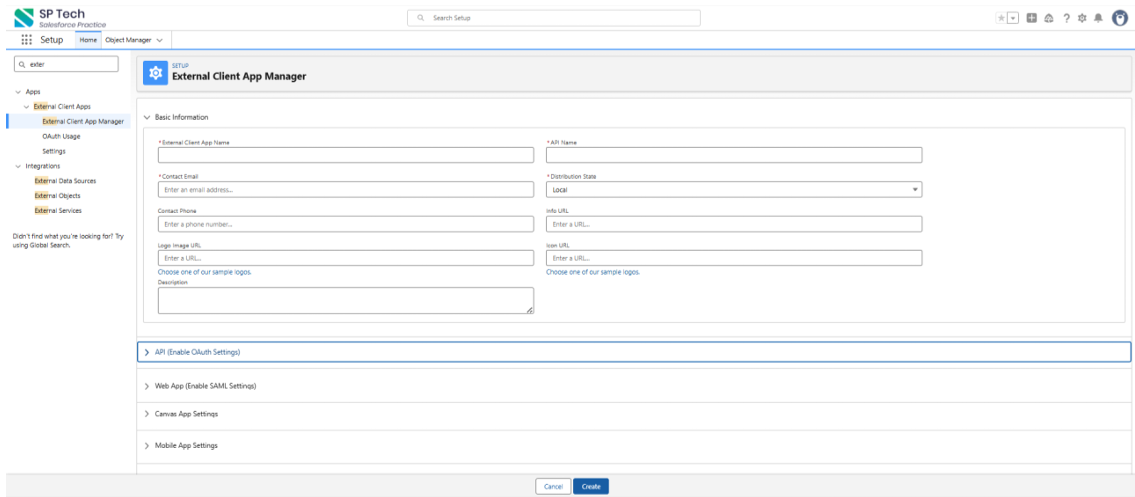Open OAuth Usage in sidebar
The image size is (1135, 497).
click(x=62, y=136)
